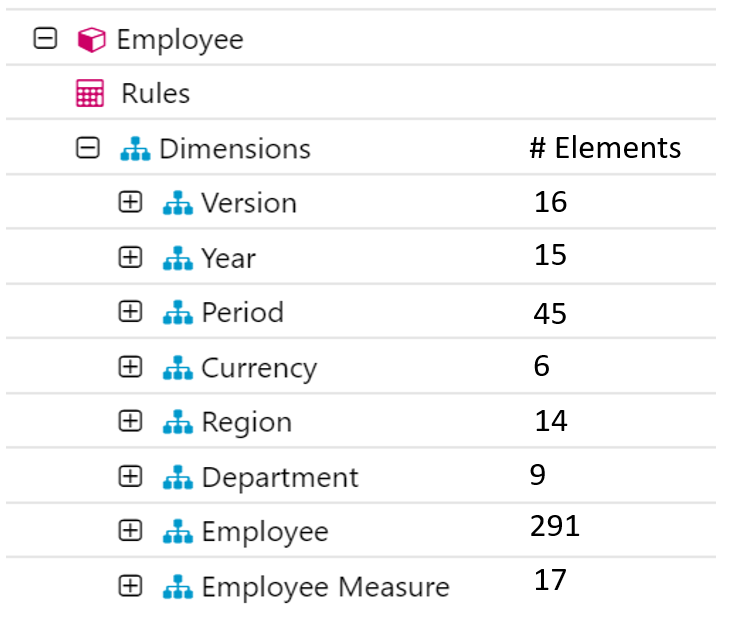
Task: Click the Region dimension icon
Action: point(177,421)
